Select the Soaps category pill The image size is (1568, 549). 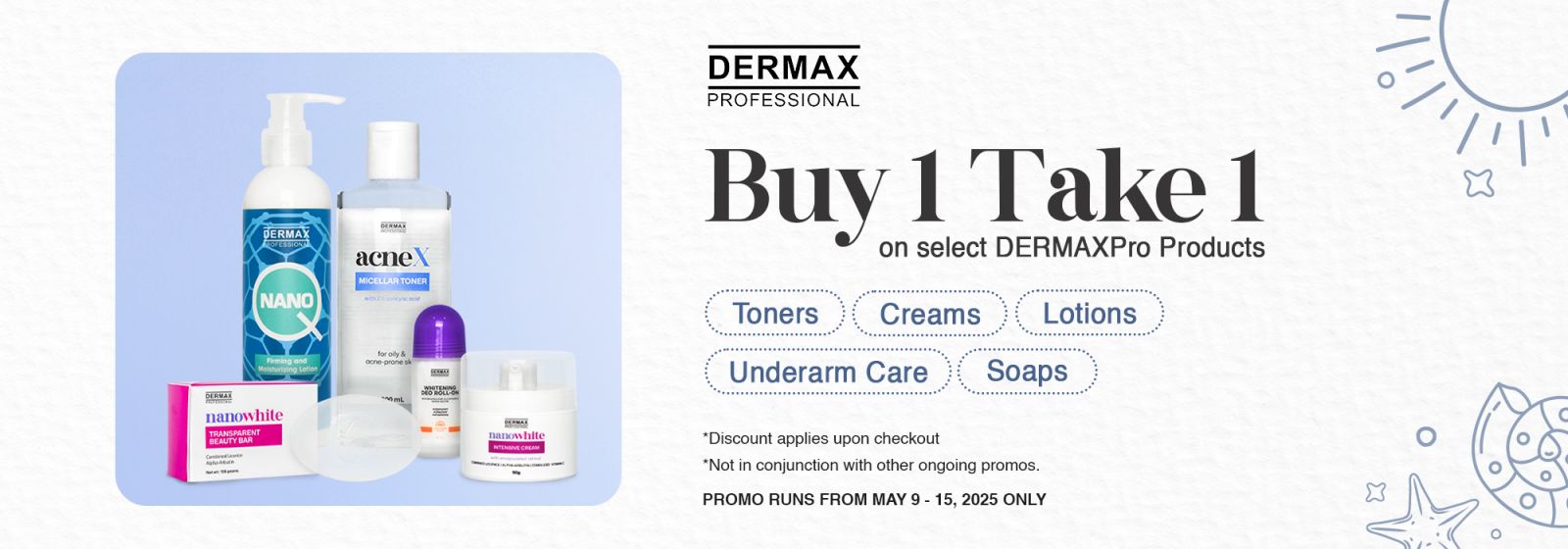pyautogui.click(x=1027, y=372)
